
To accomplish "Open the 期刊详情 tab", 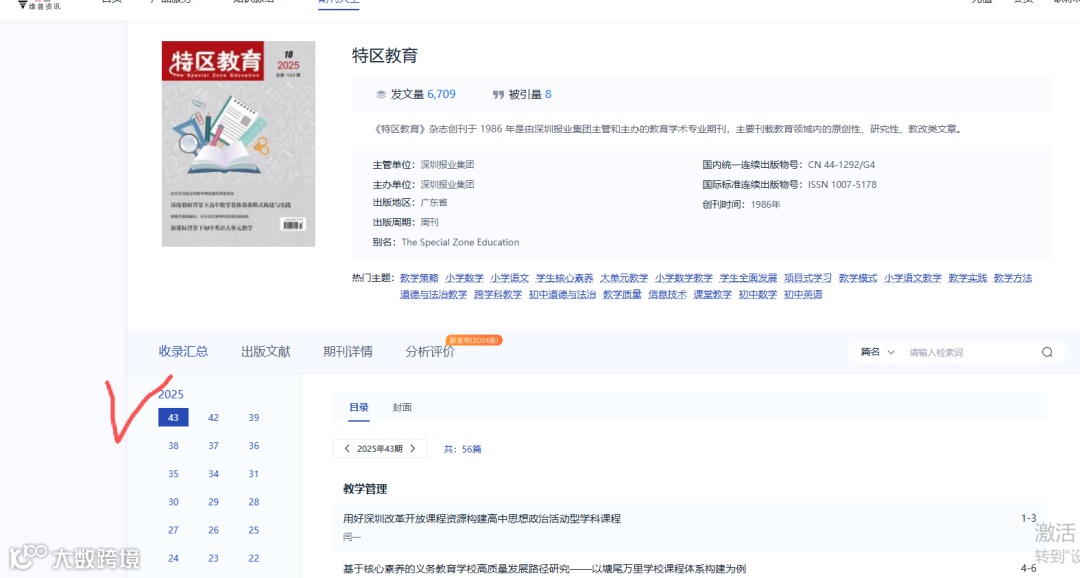I will point(348,351).
